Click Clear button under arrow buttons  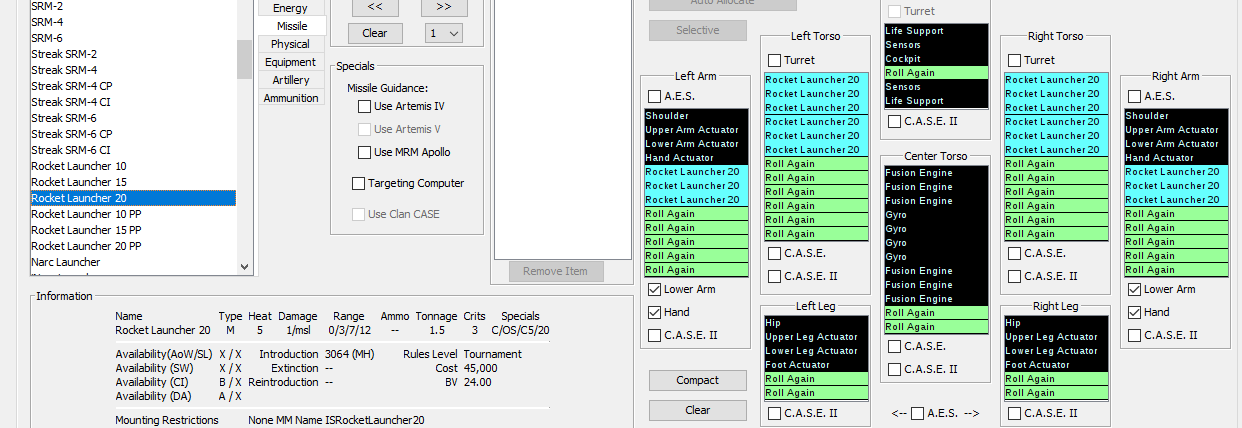click(375, 33)
